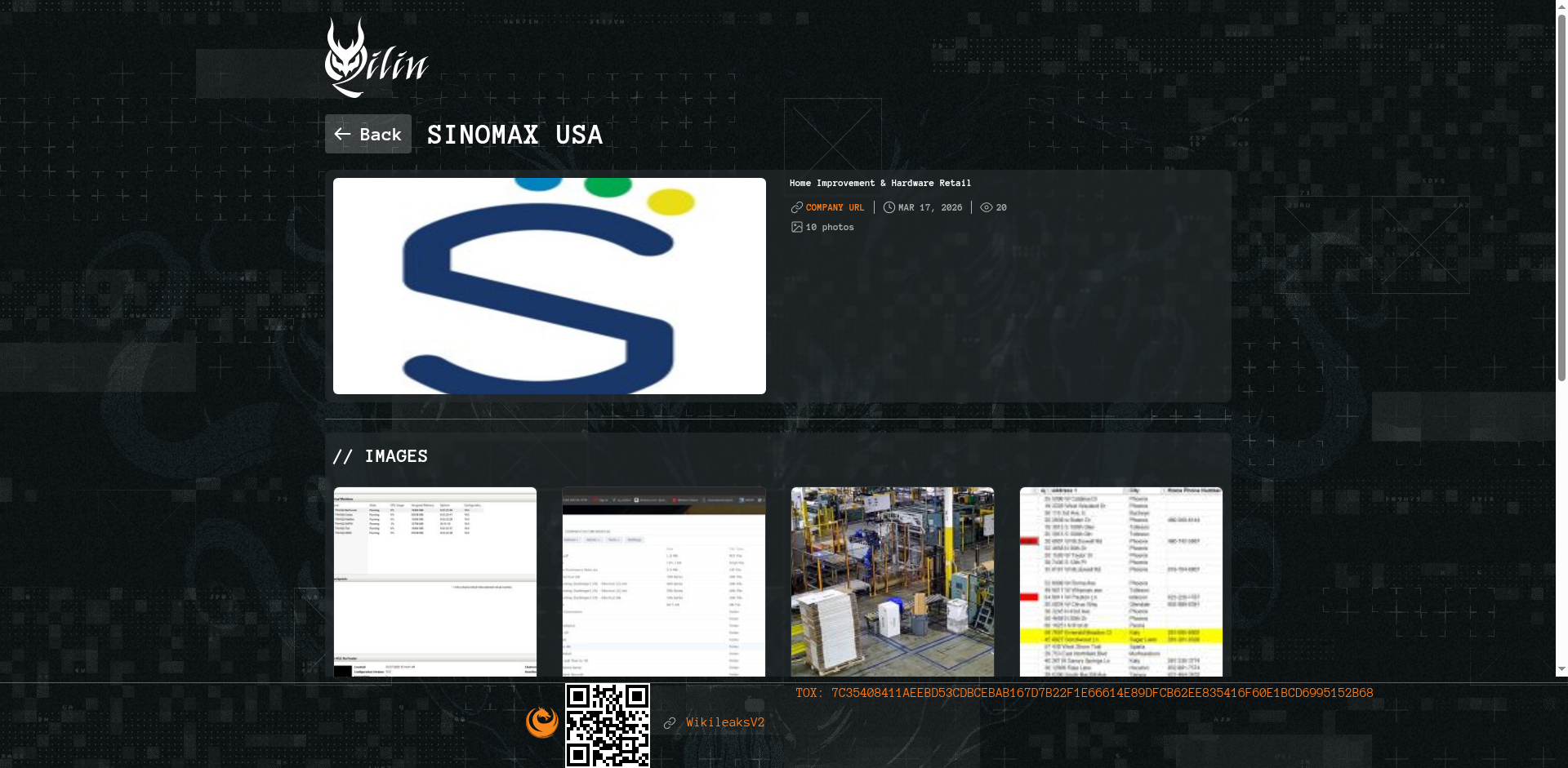Open the thumbnail with yellow highlighted row
Viewport: 1568px width, 768px height.
pos(1121,582)
